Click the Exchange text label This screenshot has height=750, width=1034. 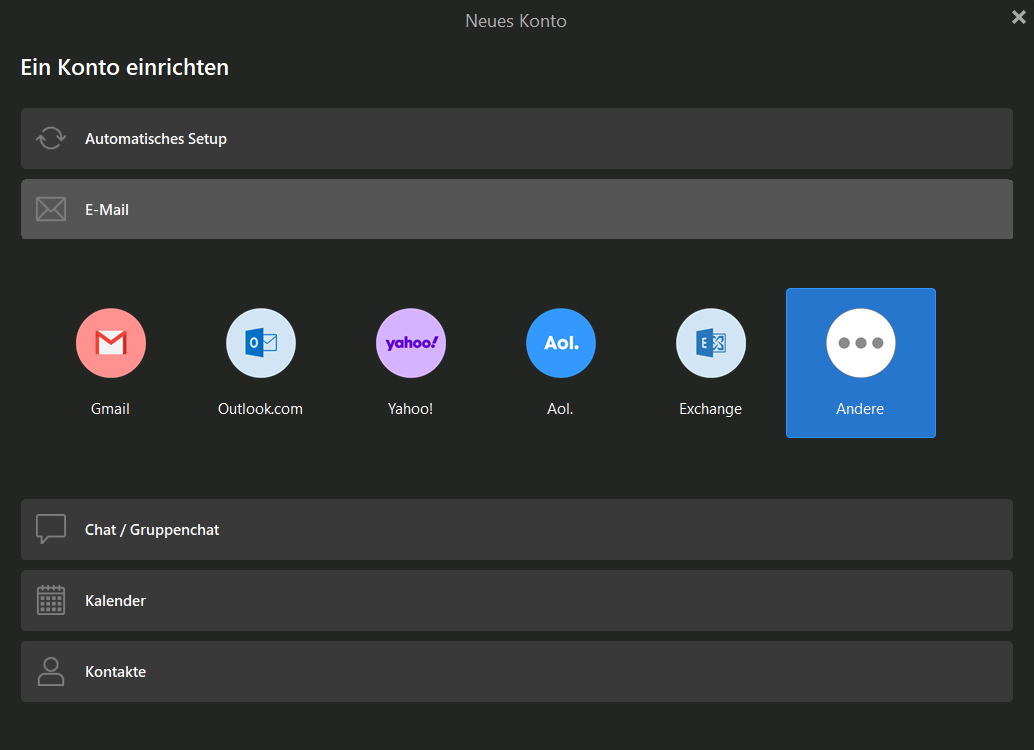pos(711,409)
